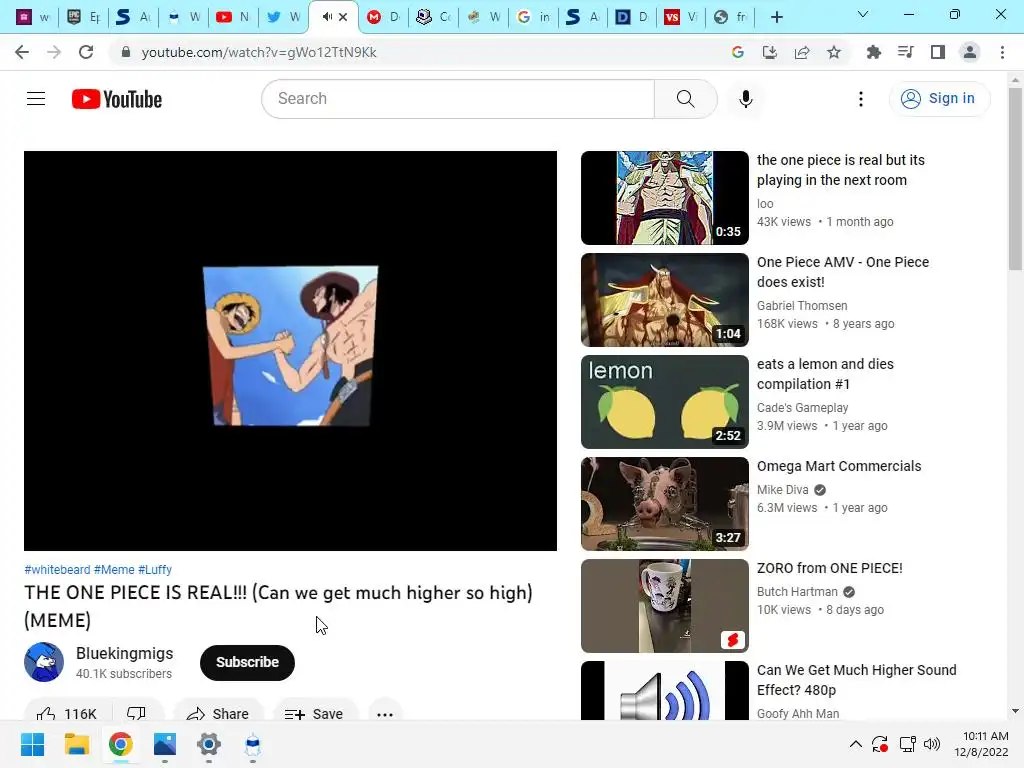Visit Gabriel Thomsen channel
Viewport: 1024px width, 768px height.
tap(802, 306)
